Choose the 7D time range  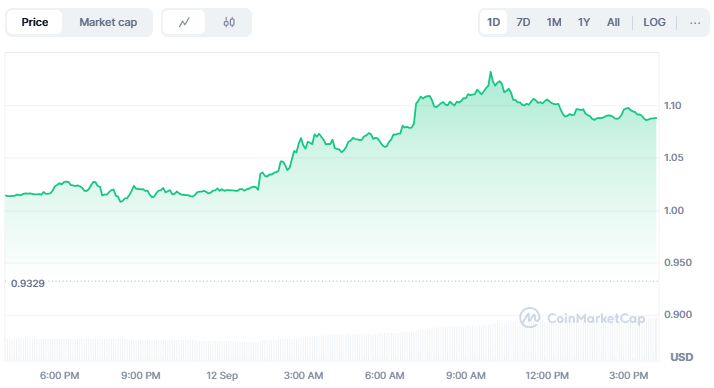523,22
